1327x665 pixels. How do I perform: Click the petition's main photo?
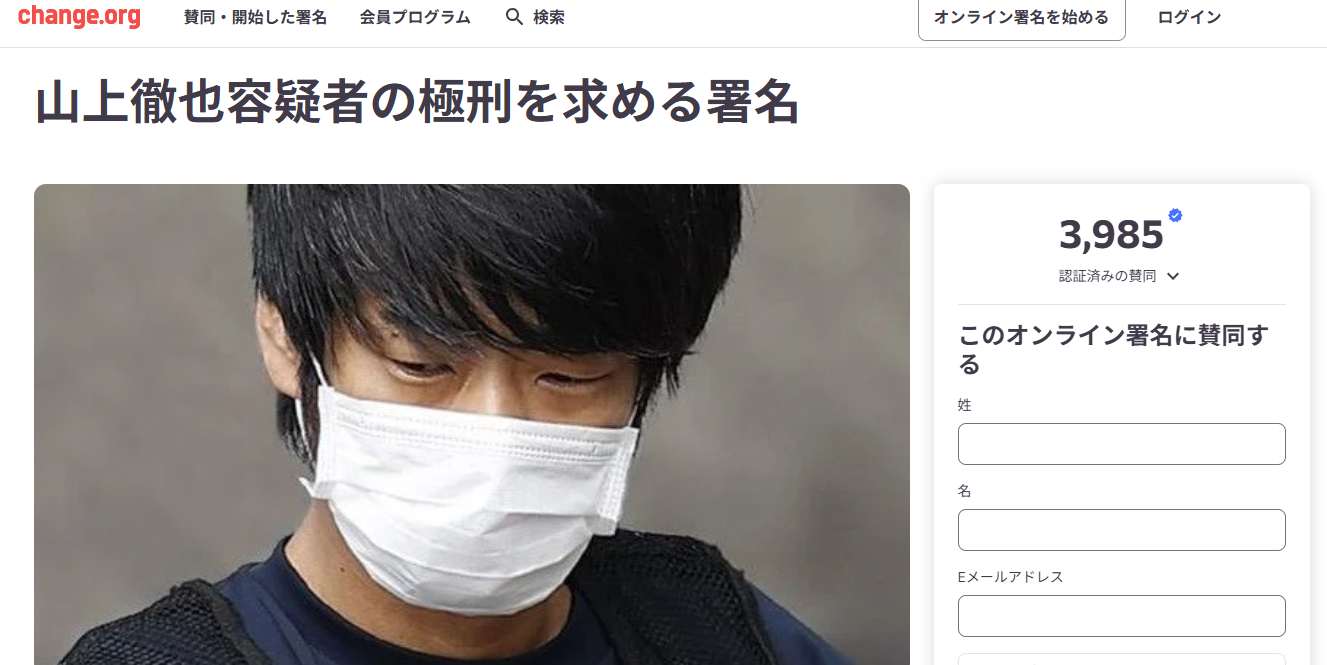point(472,425)
